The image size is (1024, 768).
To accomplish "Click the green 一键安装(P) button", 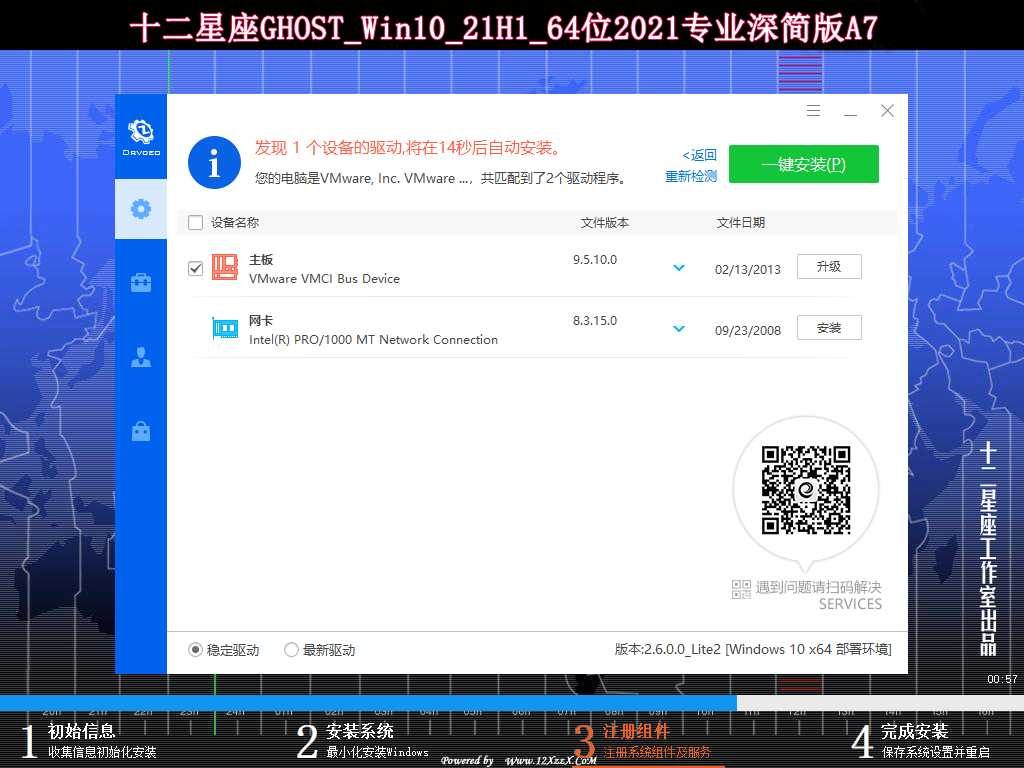I will [804, 164].
